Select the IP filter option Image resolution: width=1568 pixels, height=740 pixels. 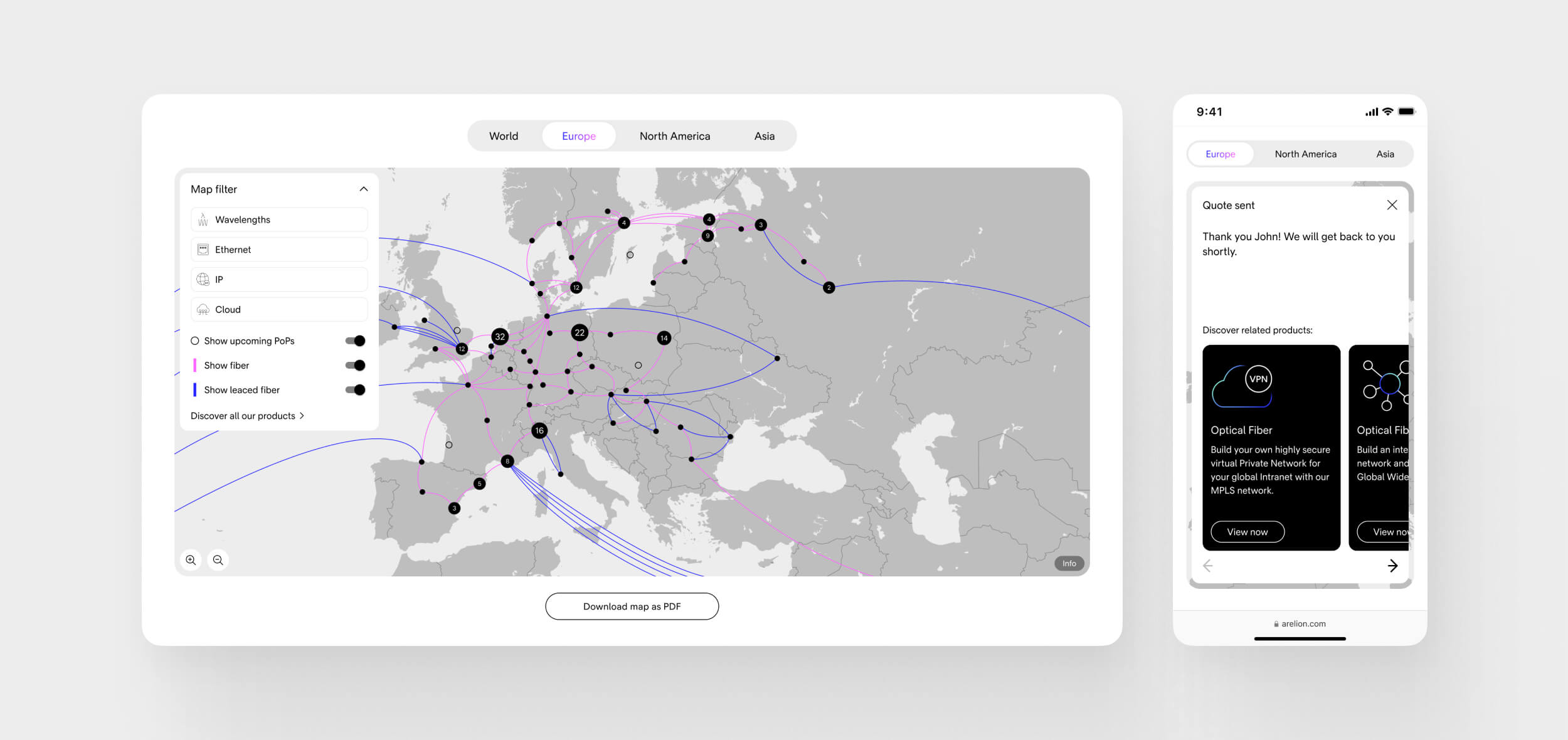279,280
